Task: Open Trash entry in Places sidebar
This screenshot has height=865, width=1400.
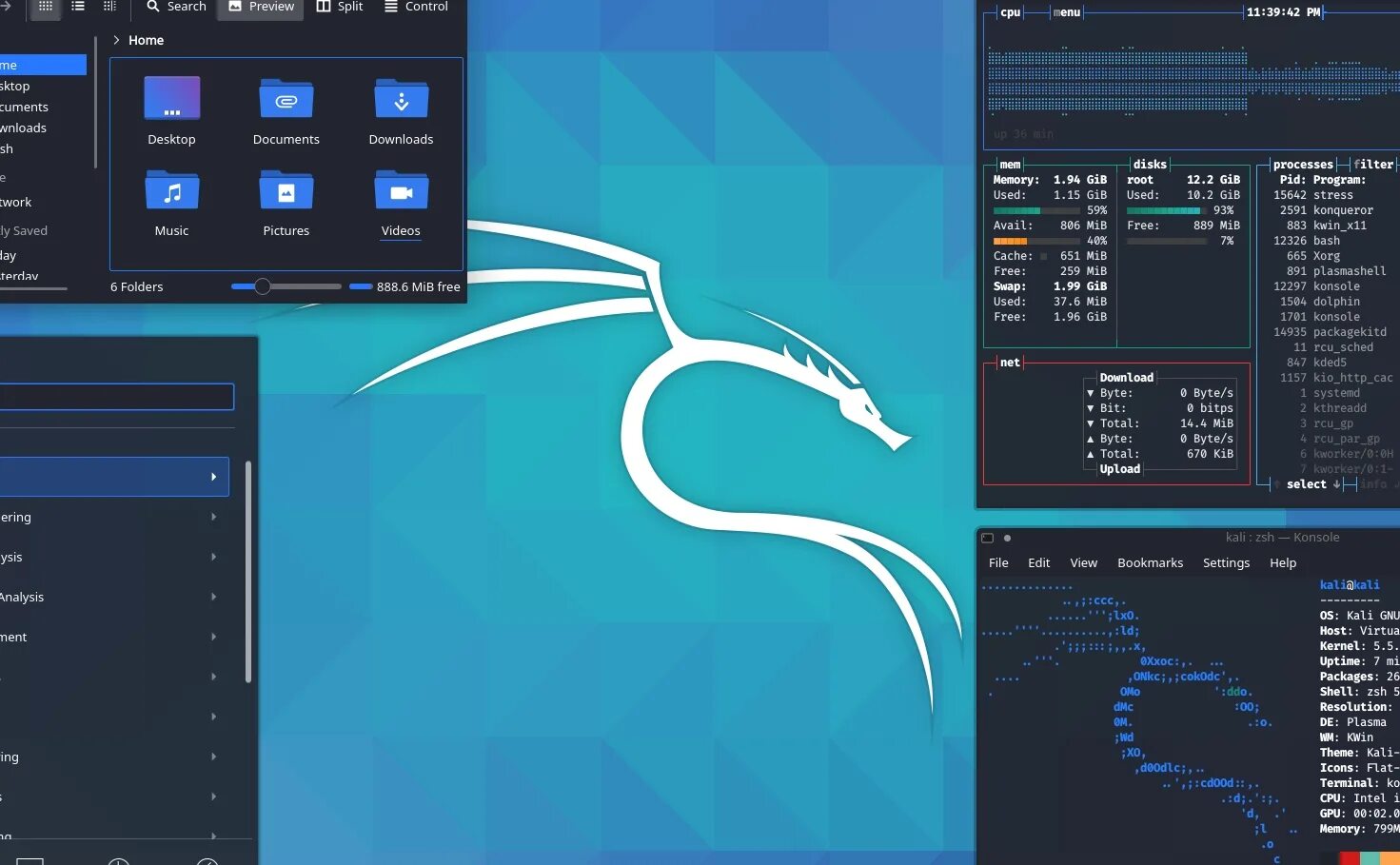Action: 7,148
